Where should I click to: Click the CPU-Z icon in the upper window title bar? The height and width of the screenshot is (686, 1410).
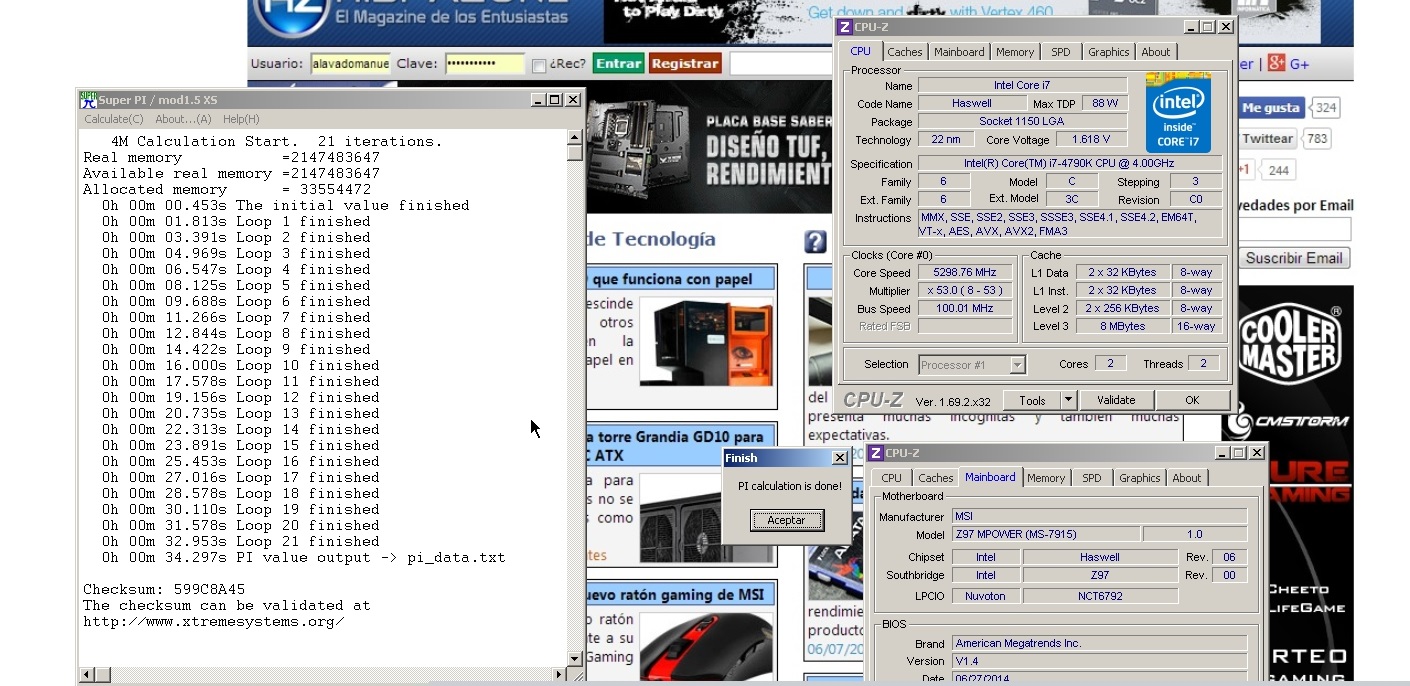click(844, 27)
